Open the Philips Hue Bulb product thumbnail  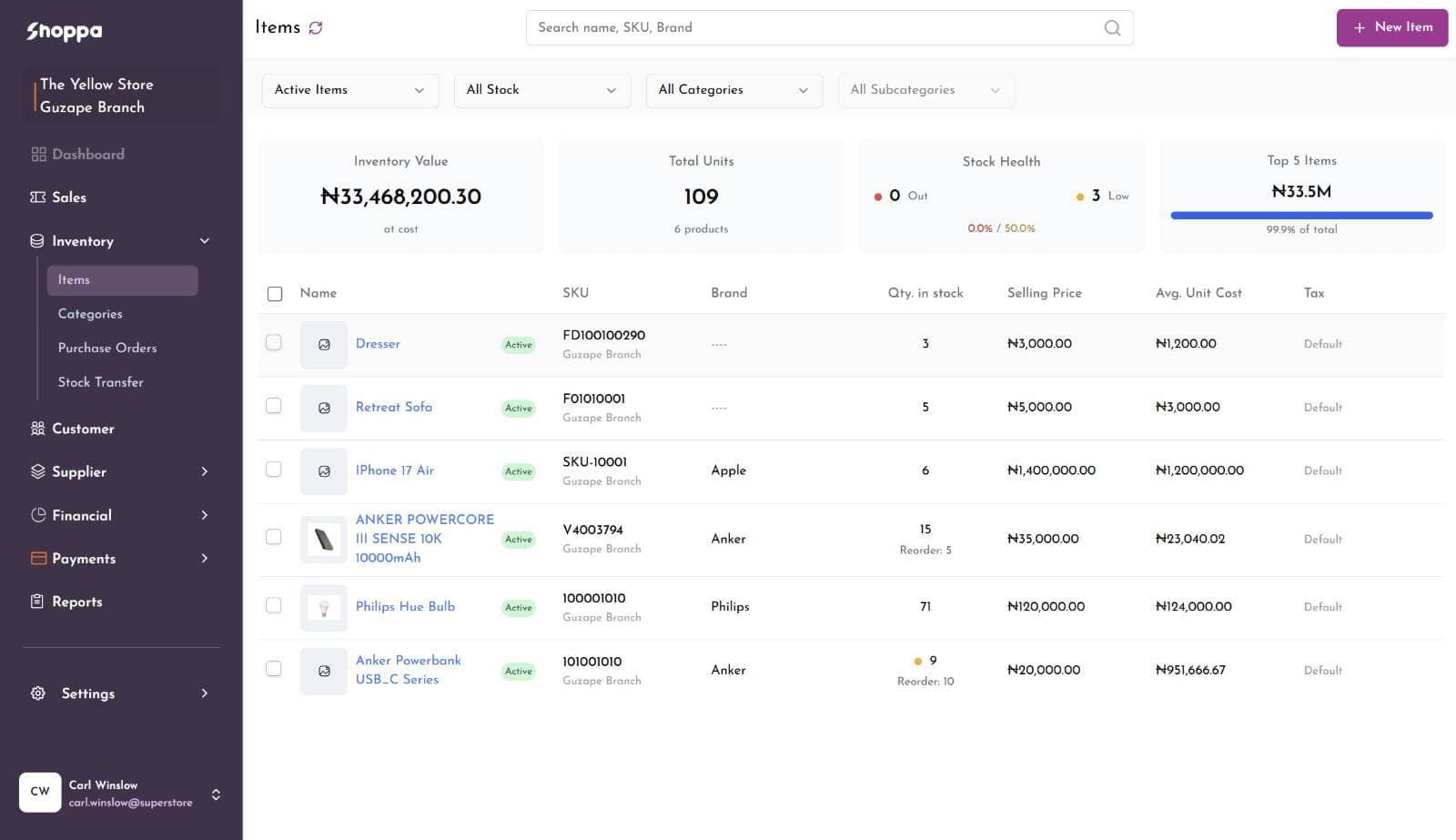tap(324, 608)
